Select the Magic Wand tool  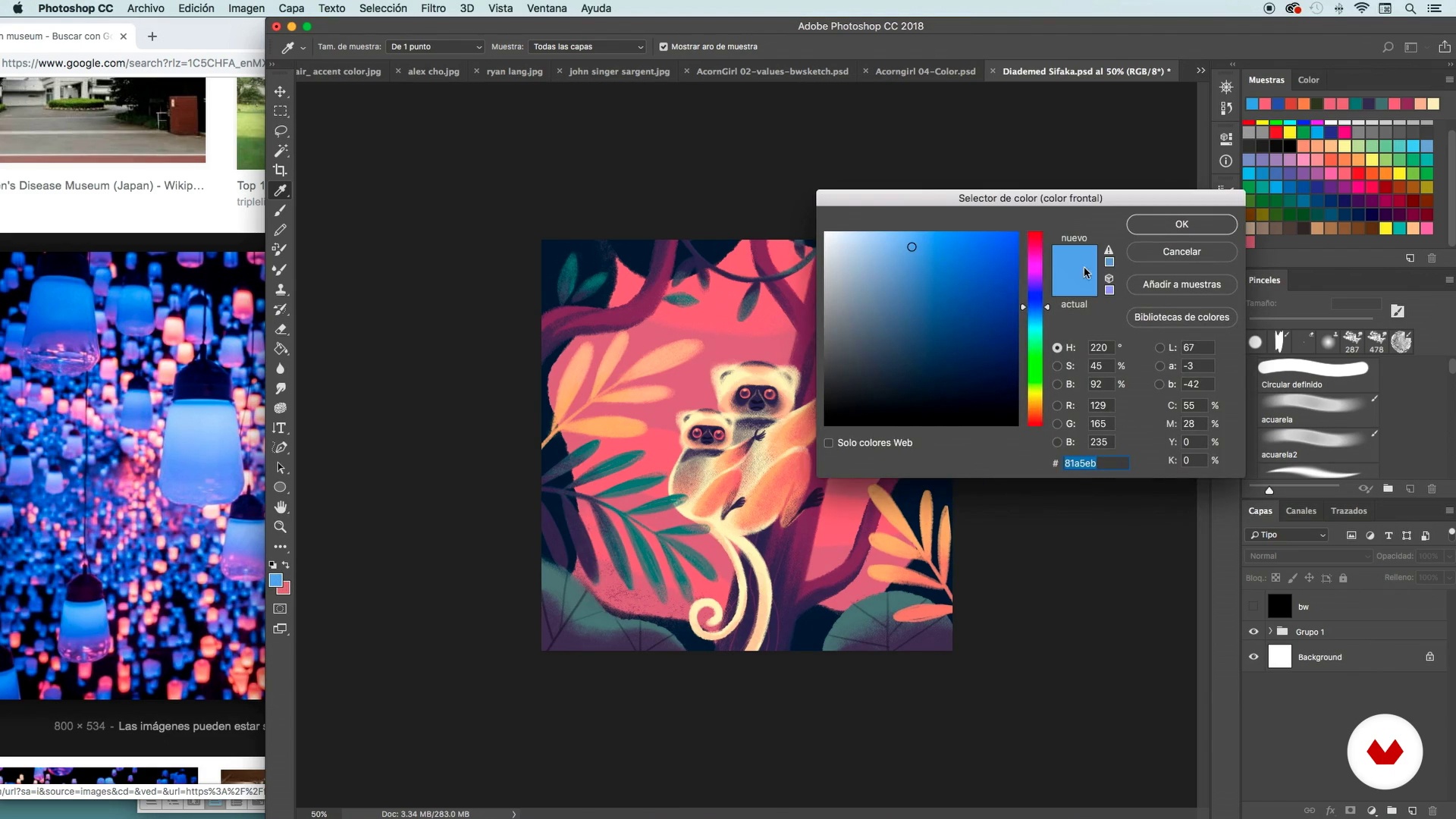(x=281, y=150)
